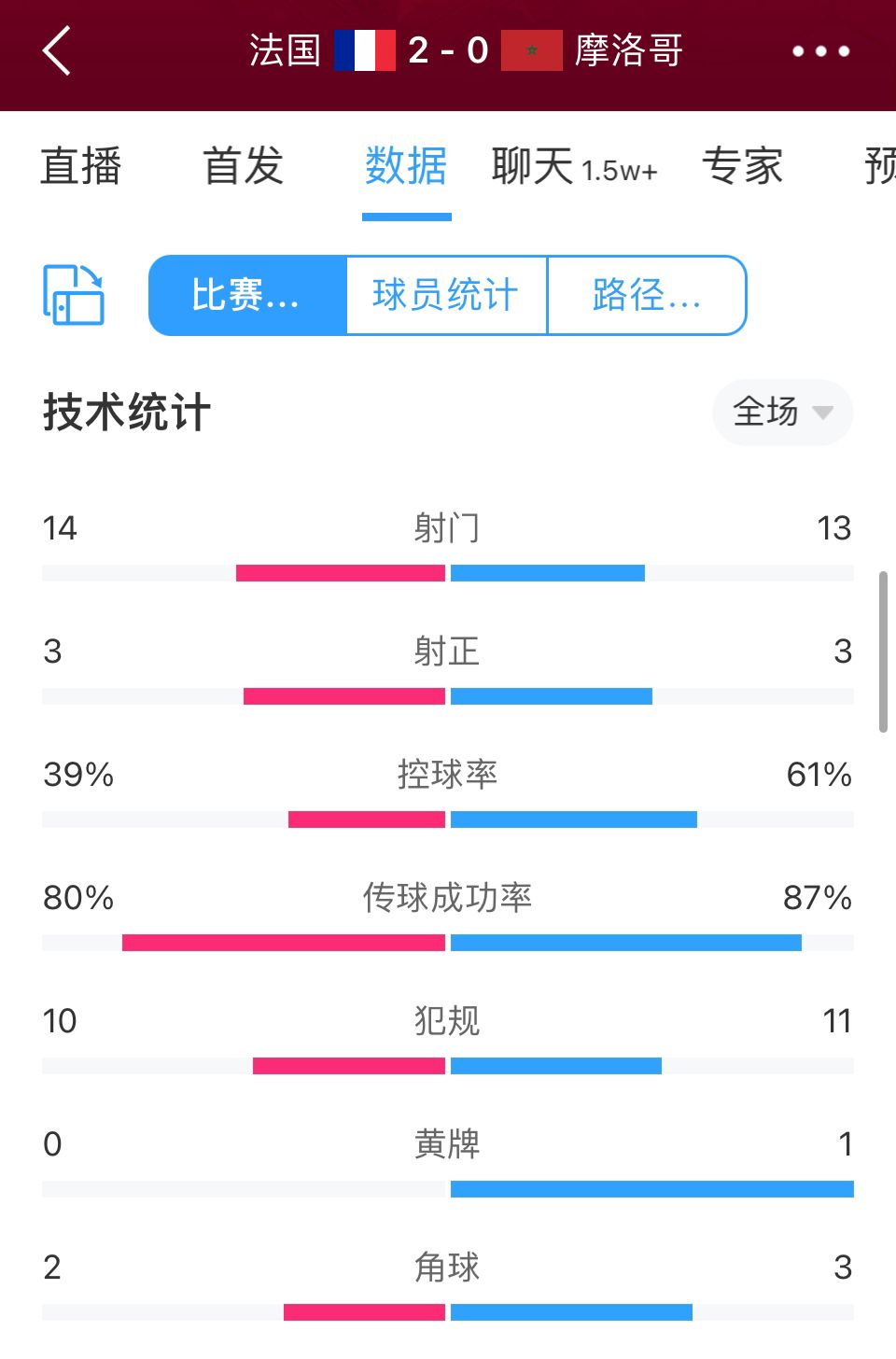Click the 全场 dropdown arrow

point(822,413)
